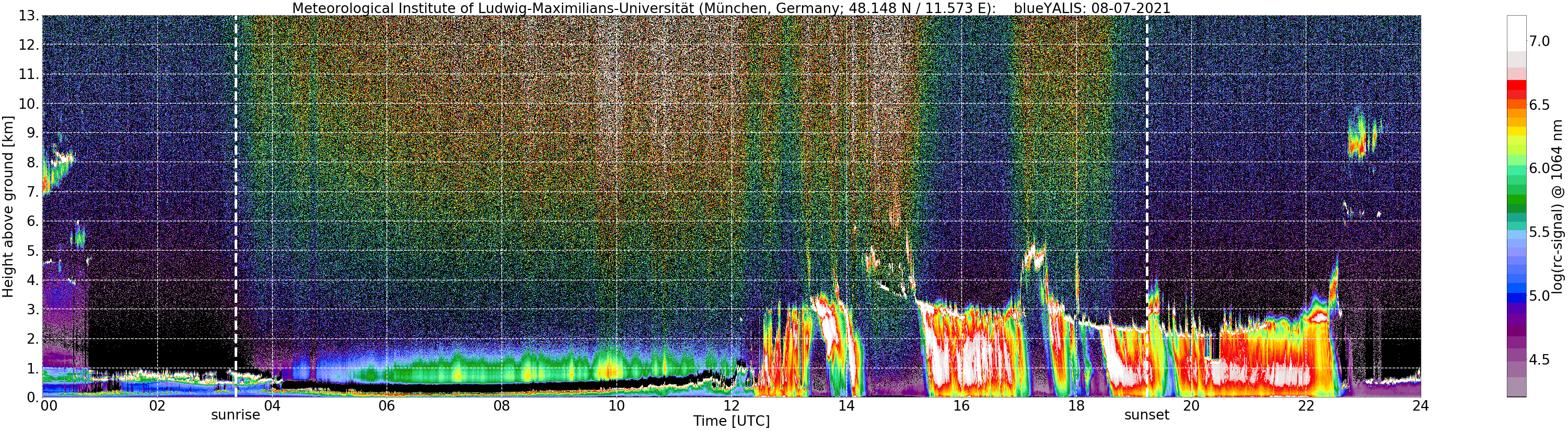Click the y-axis tick label '12.'
The width and height of the screenshot is (1568, 431).
pyautogui.click(x=28, y=45)
